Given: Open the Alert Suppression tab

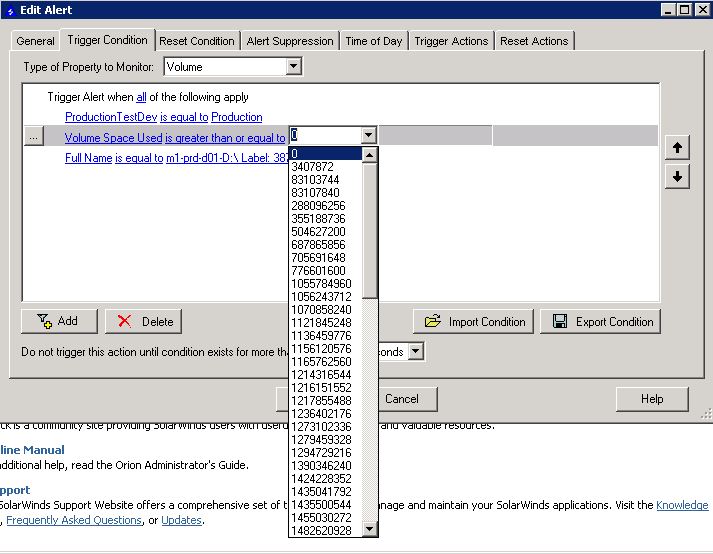Looking at the screenshot, I should point(289,41).
